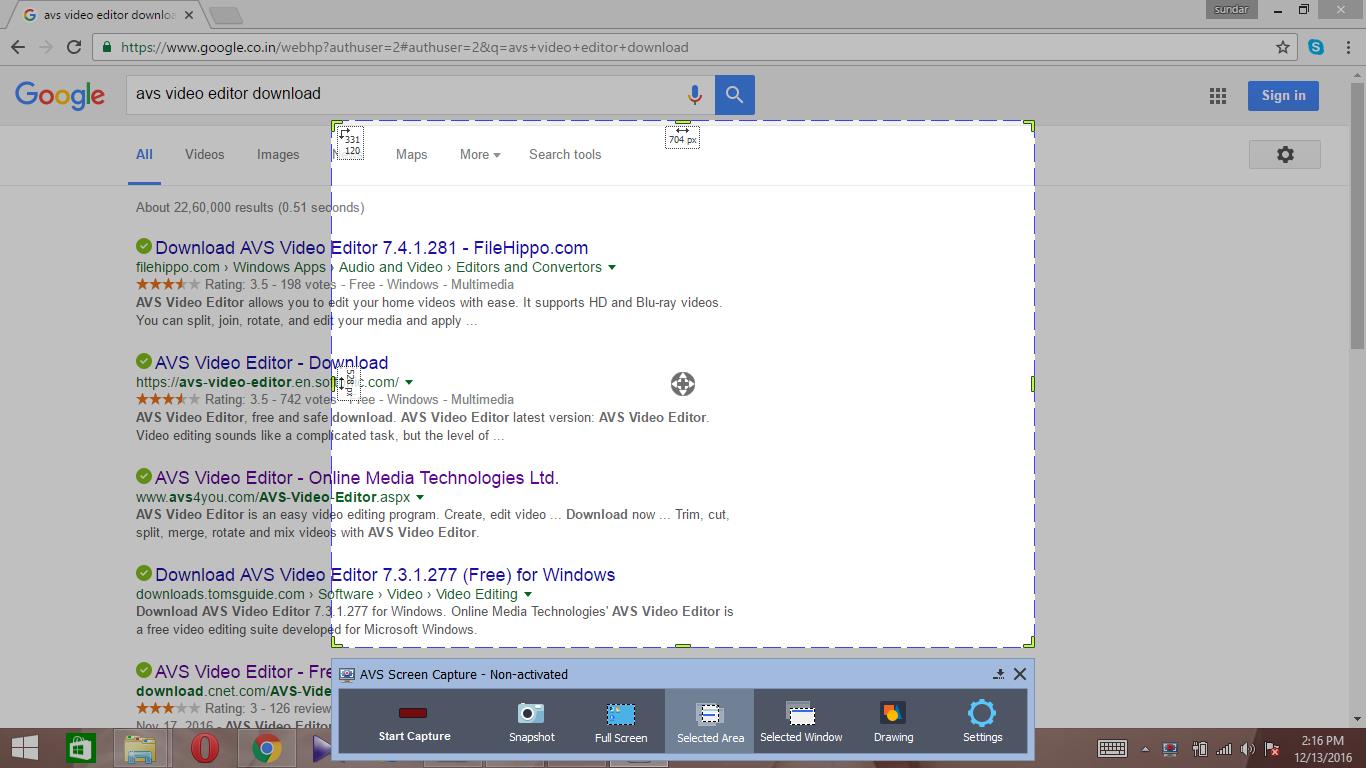Open the Windows Store taskbar icon
This screenshot has width=1366, height=768.
80,748
